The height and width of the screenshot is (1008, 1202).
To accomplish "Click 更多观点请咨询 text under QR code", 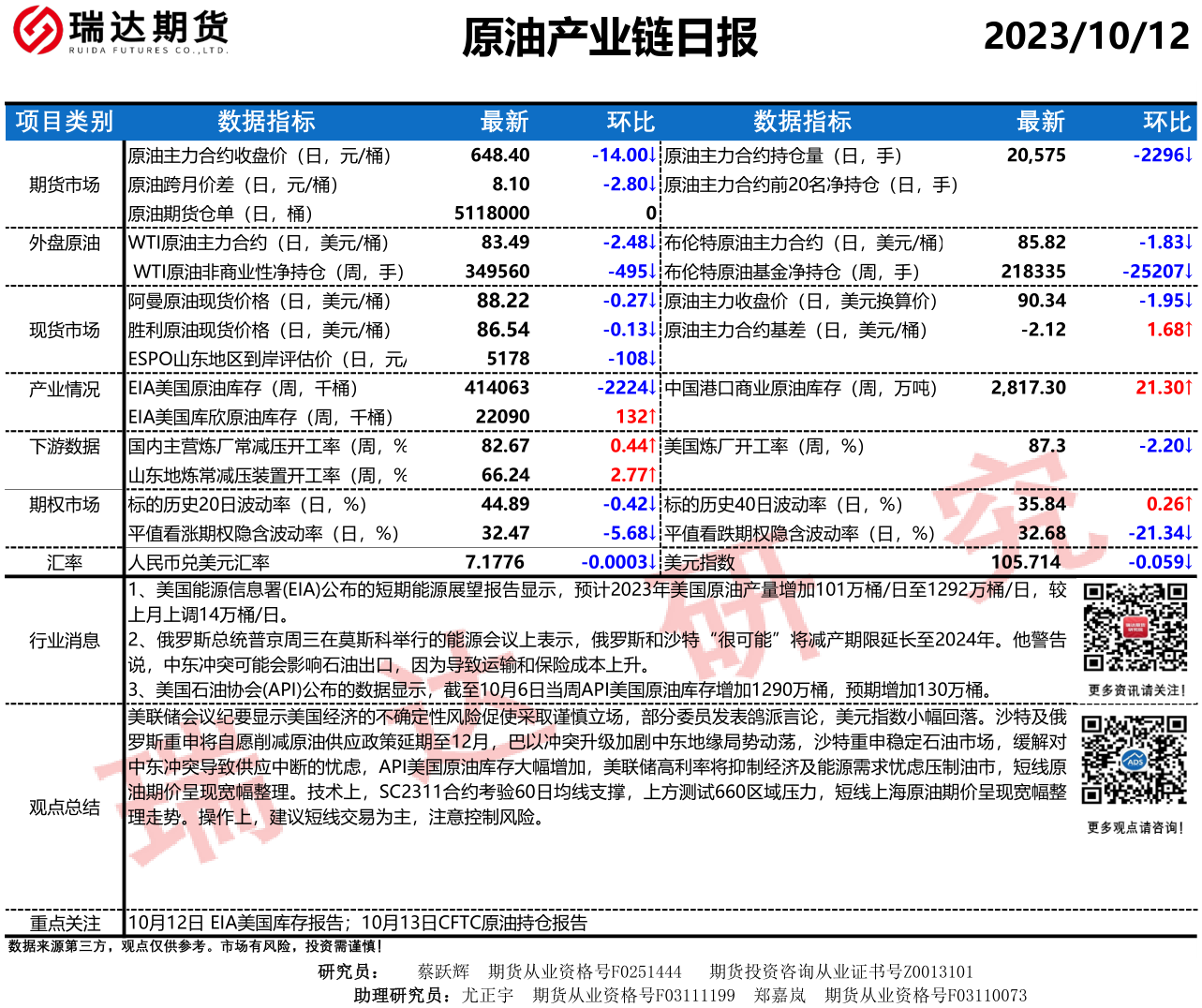I will [x=1135, y=828].
